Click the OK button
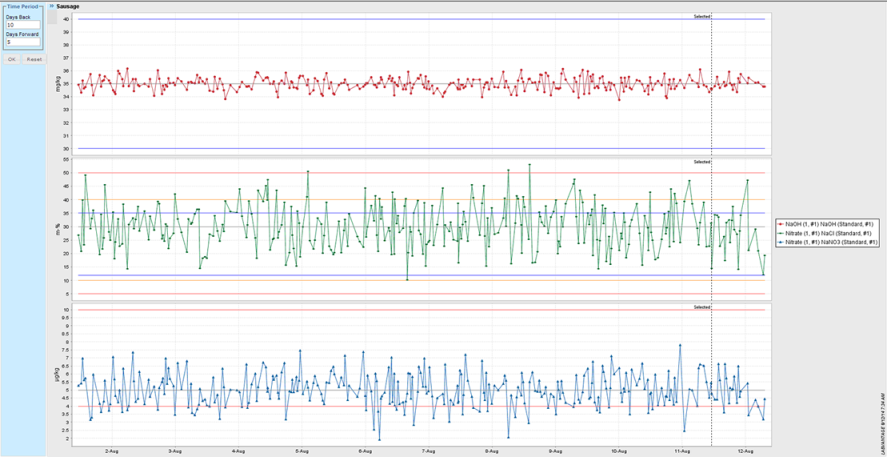Screen dimensions: 887x457 (12, 59)
